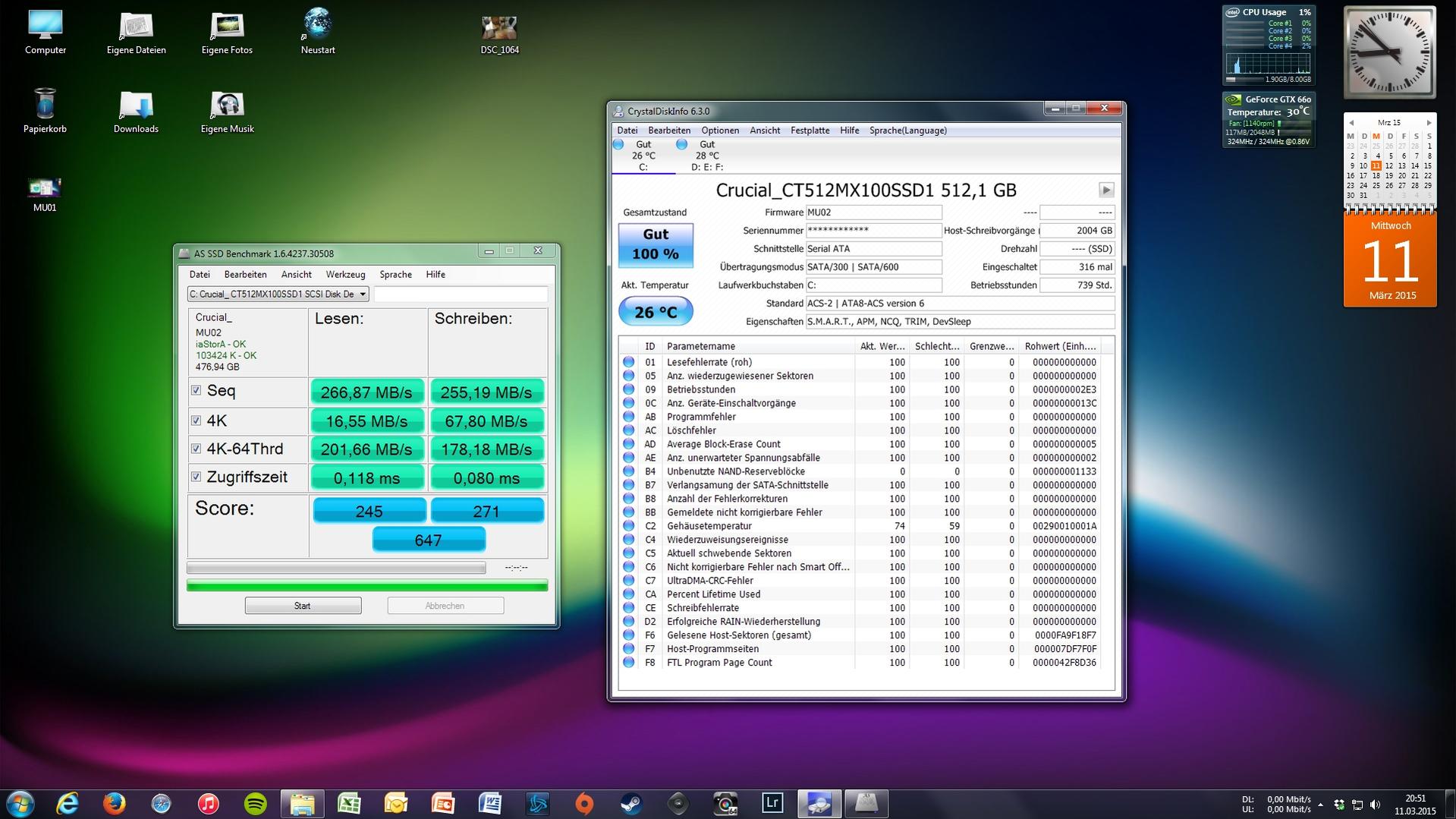Toggle the Zugriffszeit checkbox

(197, 477)
